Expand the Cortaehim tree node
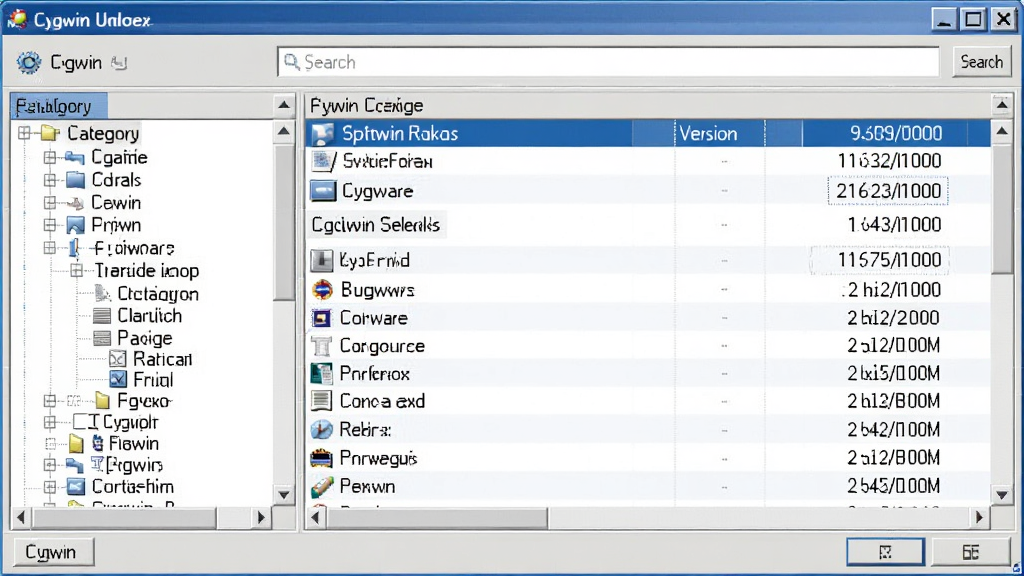This screenshot has height=576, width=1024. [50, 487]
